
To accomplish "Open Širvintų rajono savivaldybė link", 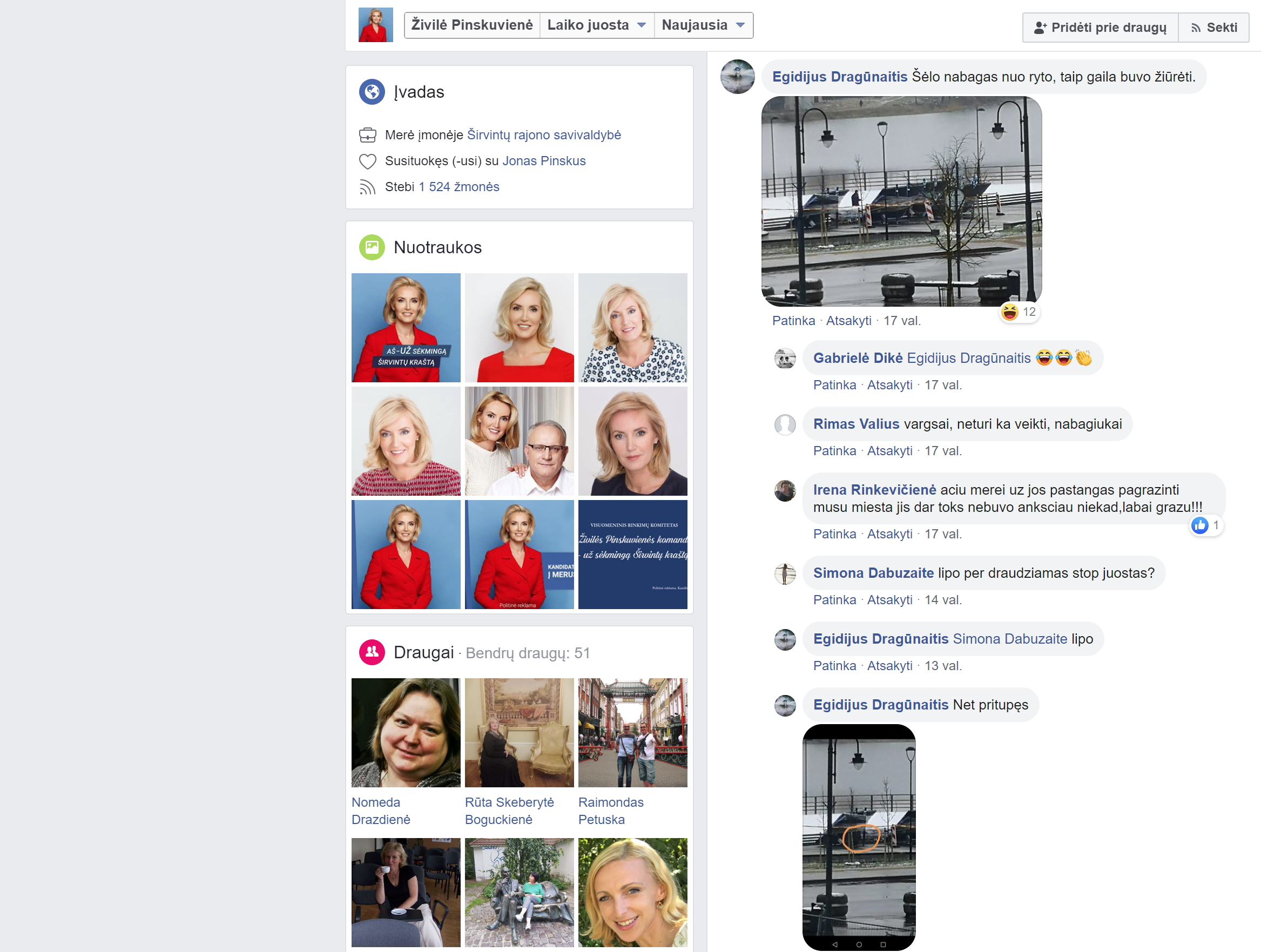I will click(x=544, y=135).
